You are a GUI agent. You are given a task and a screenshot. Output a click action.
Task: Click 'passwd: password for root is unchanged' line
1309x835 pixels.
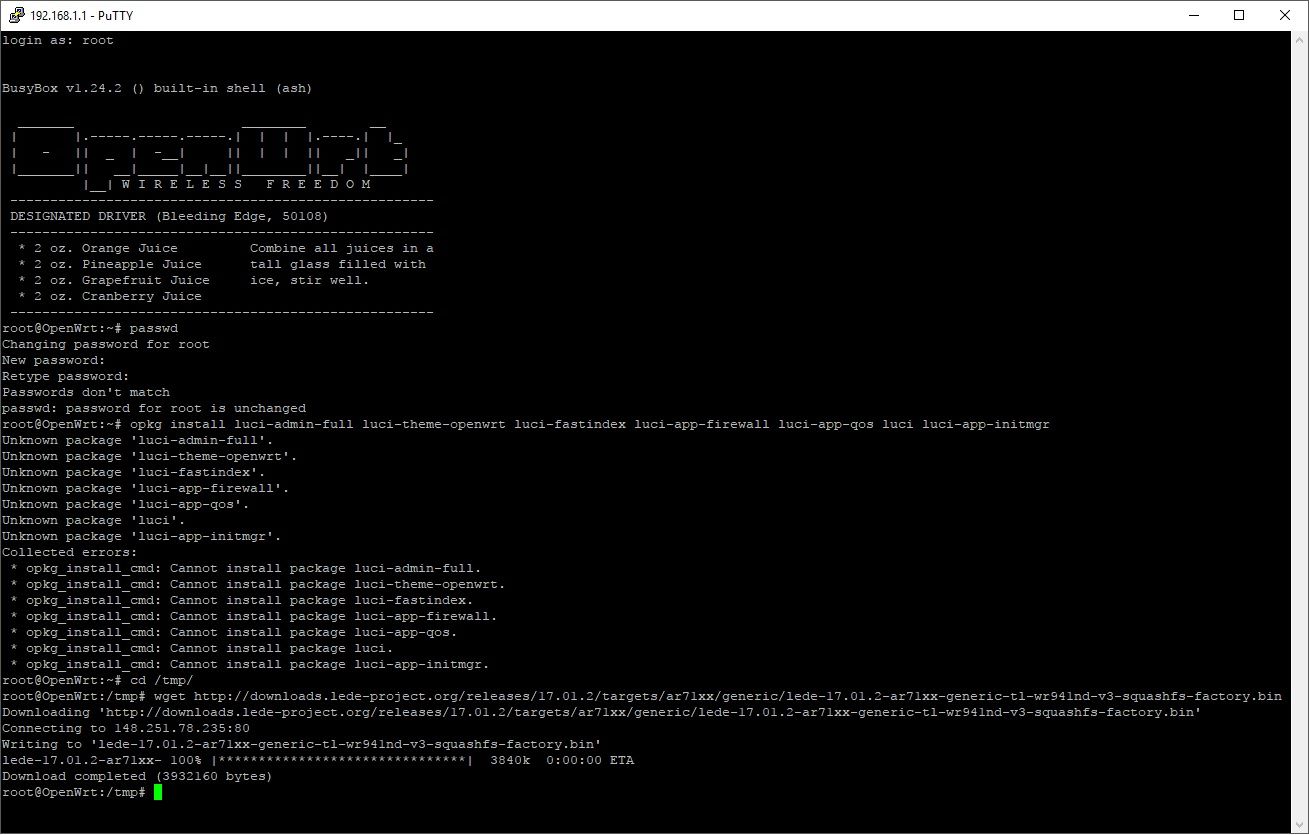[154, 409]
